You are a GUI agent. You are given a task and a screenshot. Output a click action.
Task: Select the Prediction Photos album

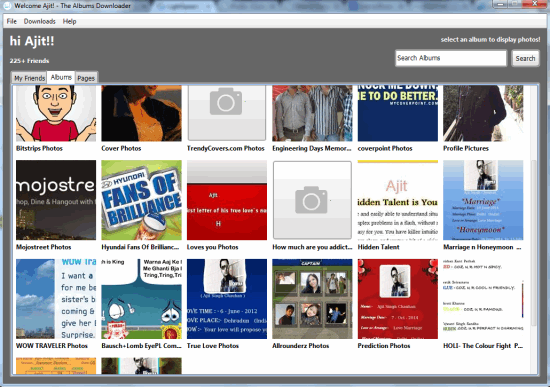click(x=398, y=299)
